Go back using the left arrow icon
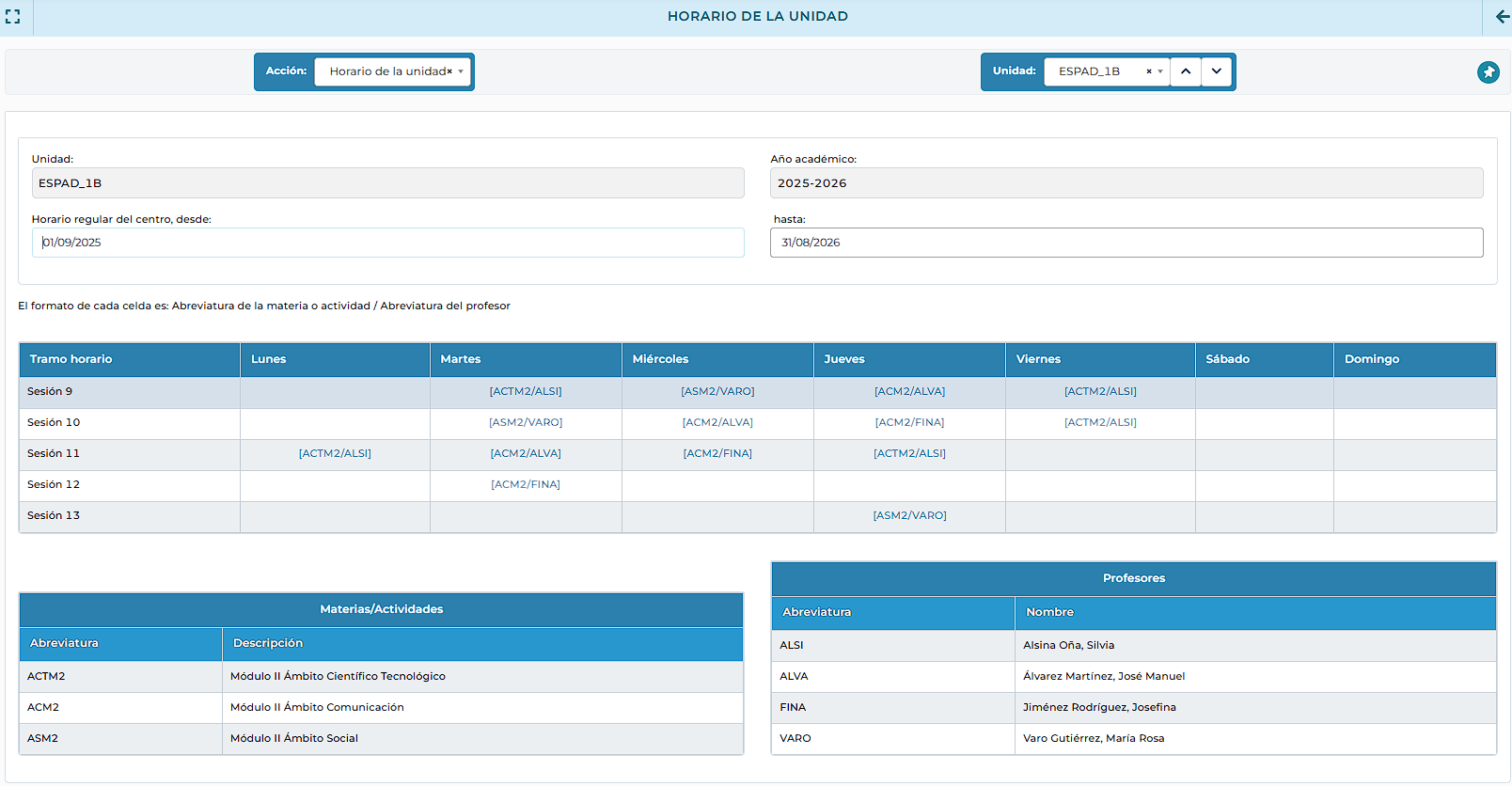The height and width of the screenshot is (786, 1512). click(x=1502, y=17)
